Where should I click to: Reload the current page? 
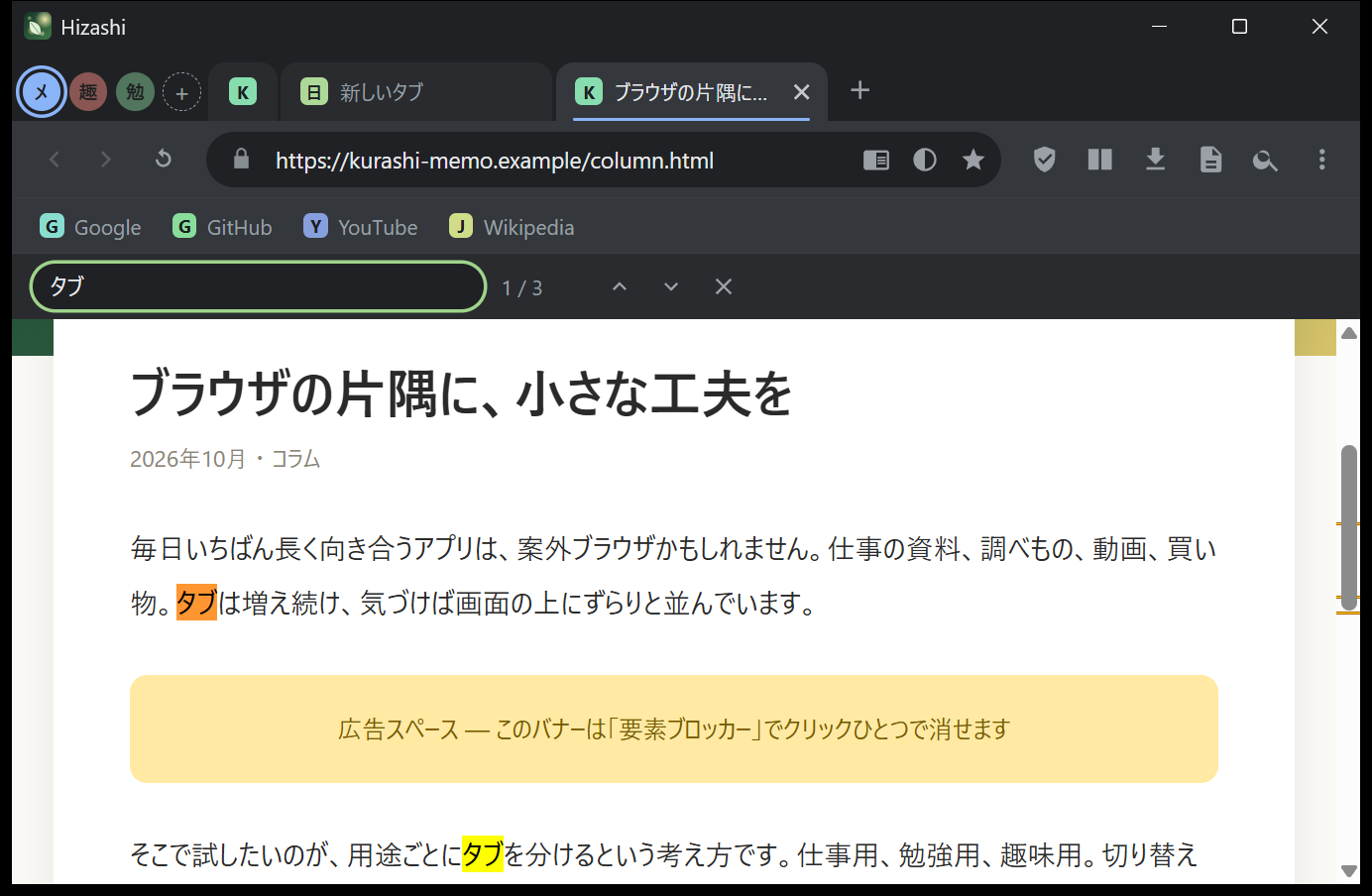[164, 160]
